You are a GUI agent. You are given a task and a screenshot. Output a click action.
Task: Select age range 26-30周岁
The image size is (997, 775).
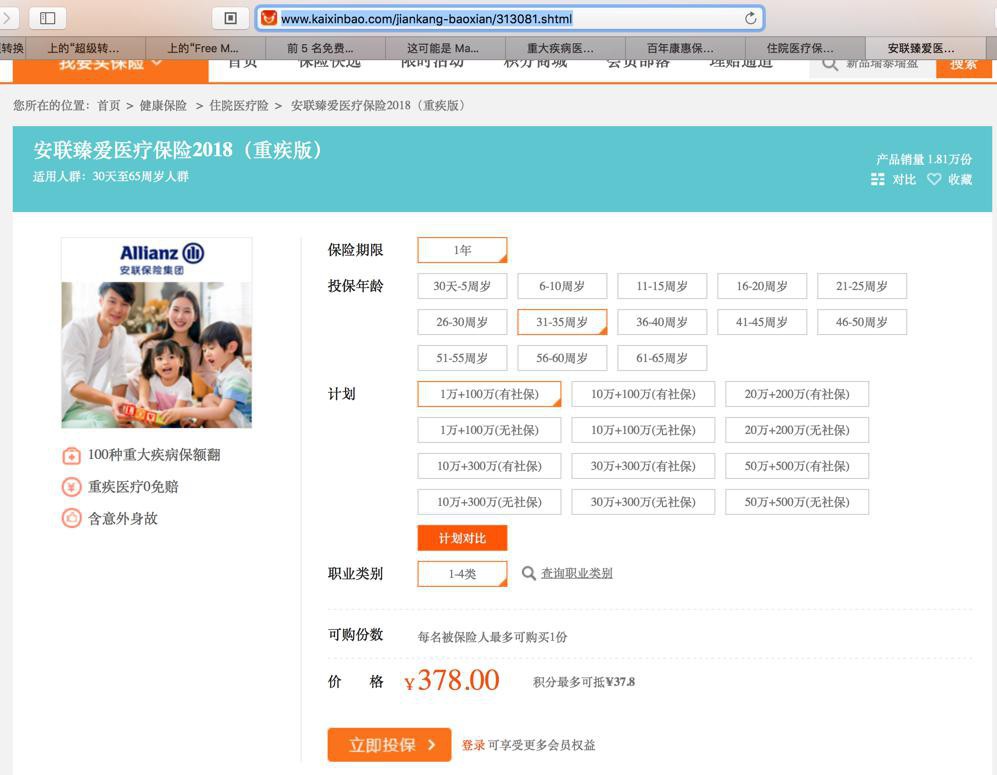(462, 322)
